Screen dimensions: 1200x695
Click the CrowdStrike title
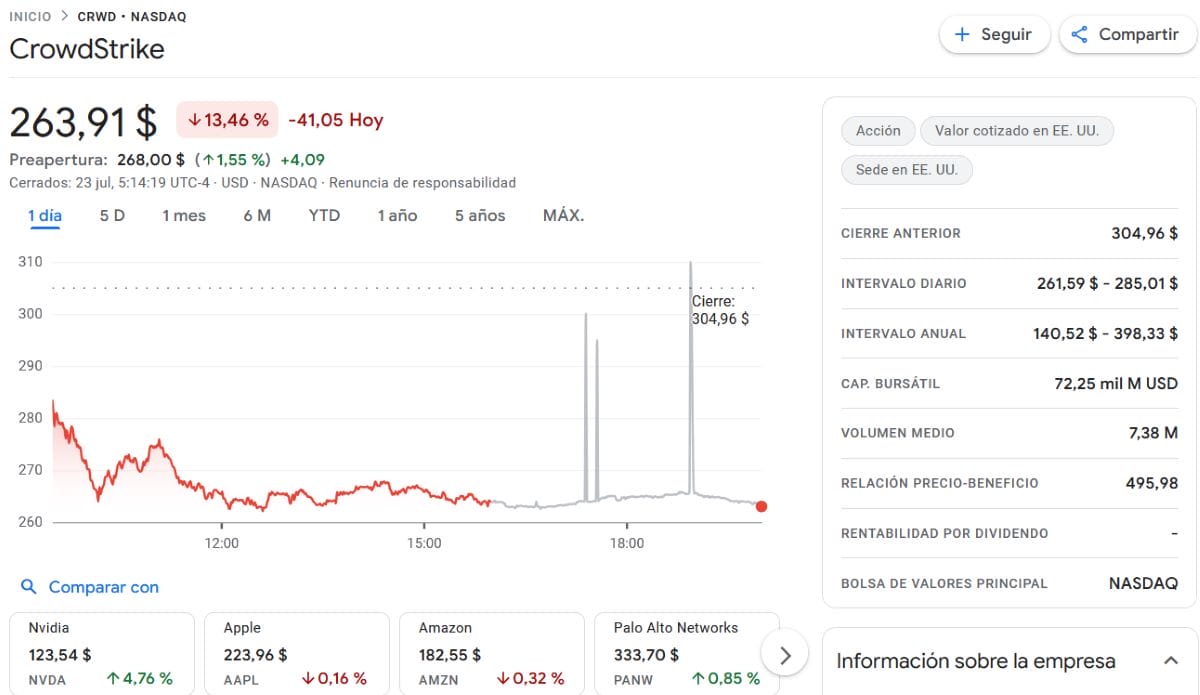click(x=87, y=49)
